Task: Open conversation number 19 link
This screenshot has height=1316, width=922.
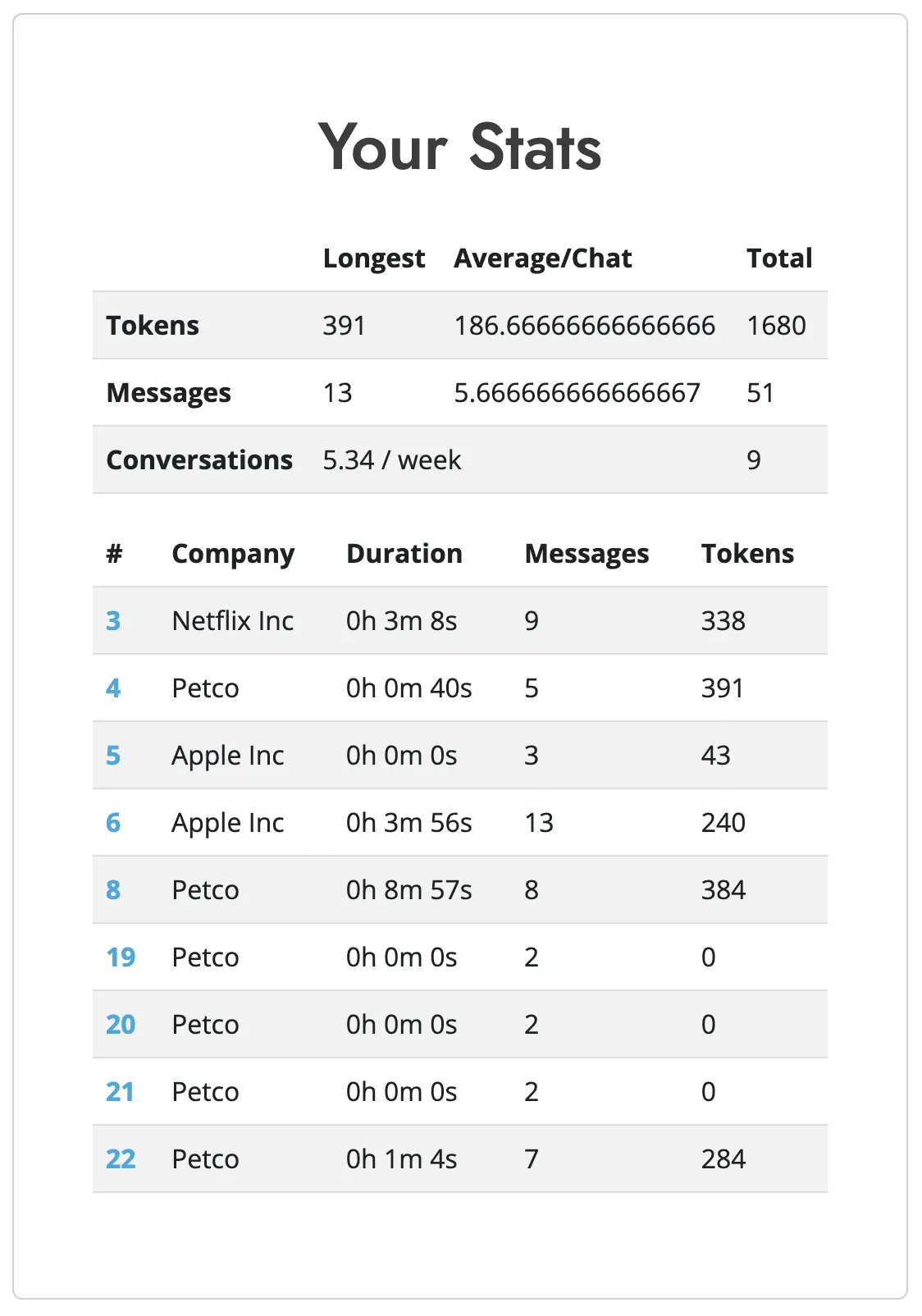Action: pos(121,957)
